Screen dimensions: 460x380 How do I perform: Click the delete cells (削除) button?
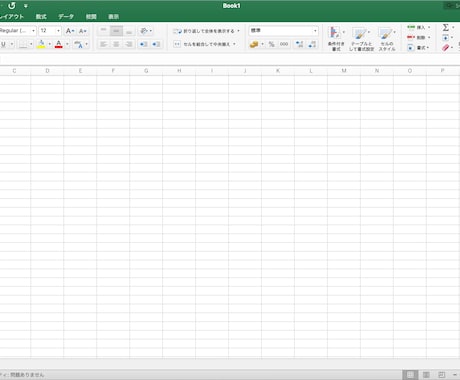tap(419, 37)
